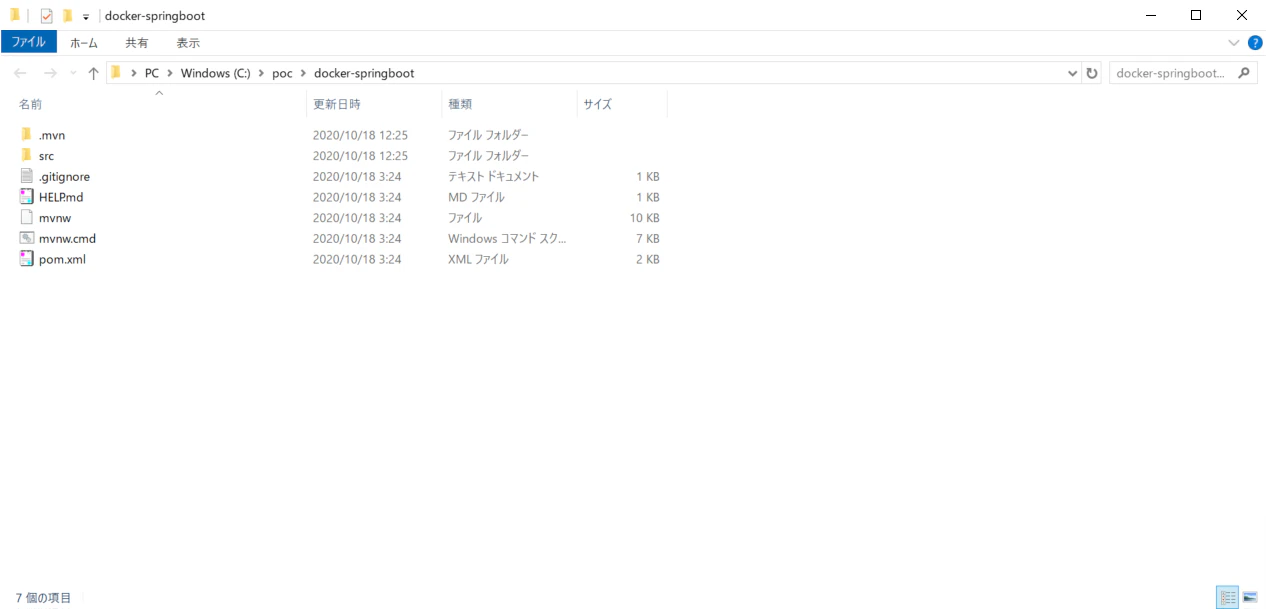The height and width of the screenshot is (609, 1266).
Task: Expand chevron after poc in path
Action: tap(303, 73)
